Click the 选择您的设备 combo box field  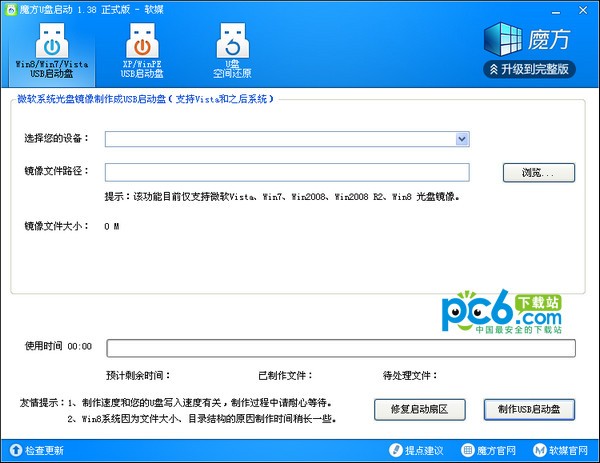coord(287,139)
